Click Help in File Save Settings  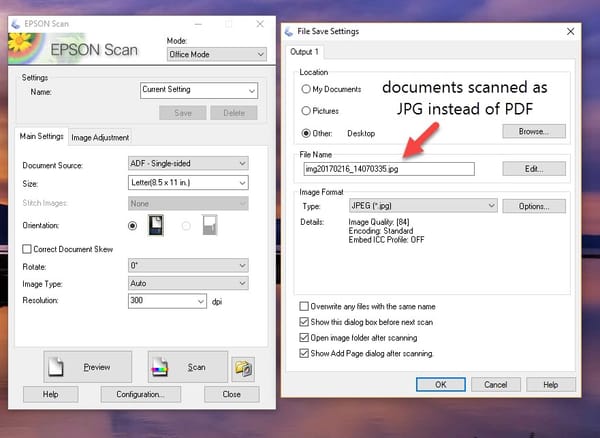tap(551, 384)
